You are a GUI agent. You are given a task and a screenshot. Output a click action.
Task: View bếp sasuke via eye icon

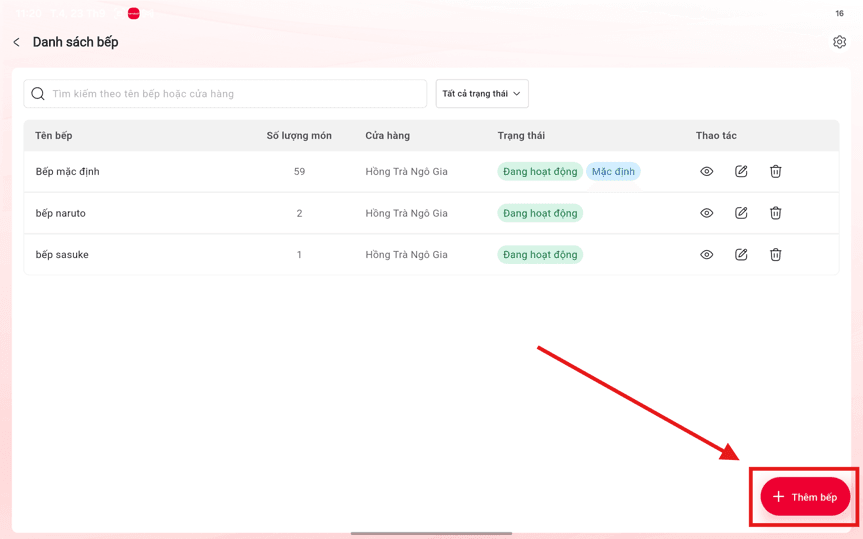(x=707, y=254)
